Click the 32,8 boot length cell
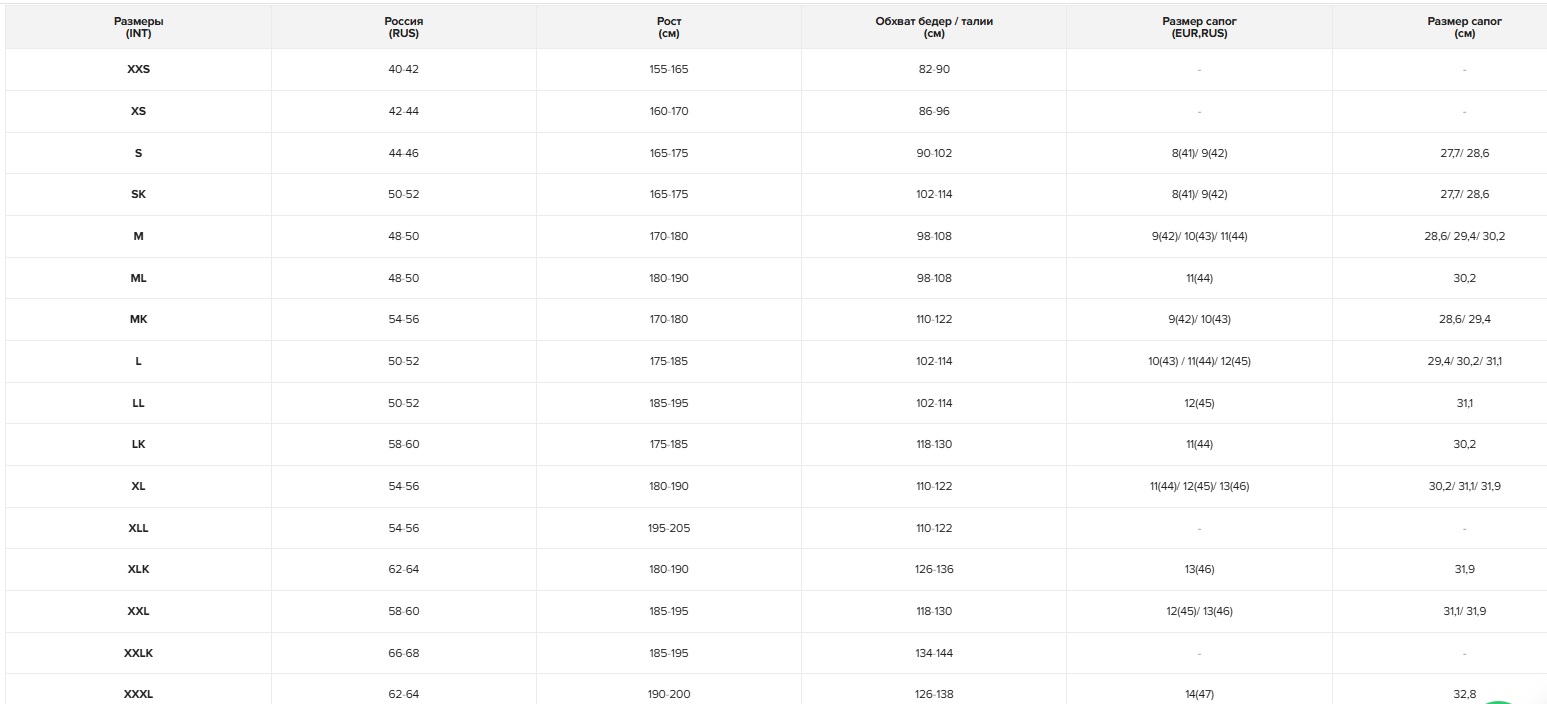This screenshot has height=704, width=1547. (1464, 694)
